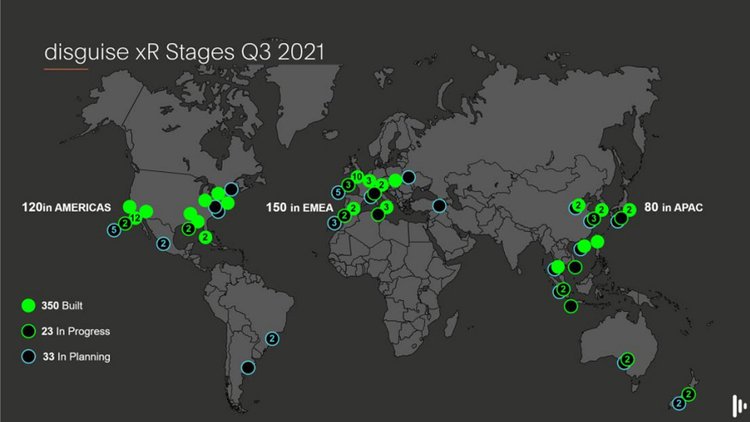Click the black planning marker in Argentina
The height and width of the screenshot is (422, 750).
[248, 367]
